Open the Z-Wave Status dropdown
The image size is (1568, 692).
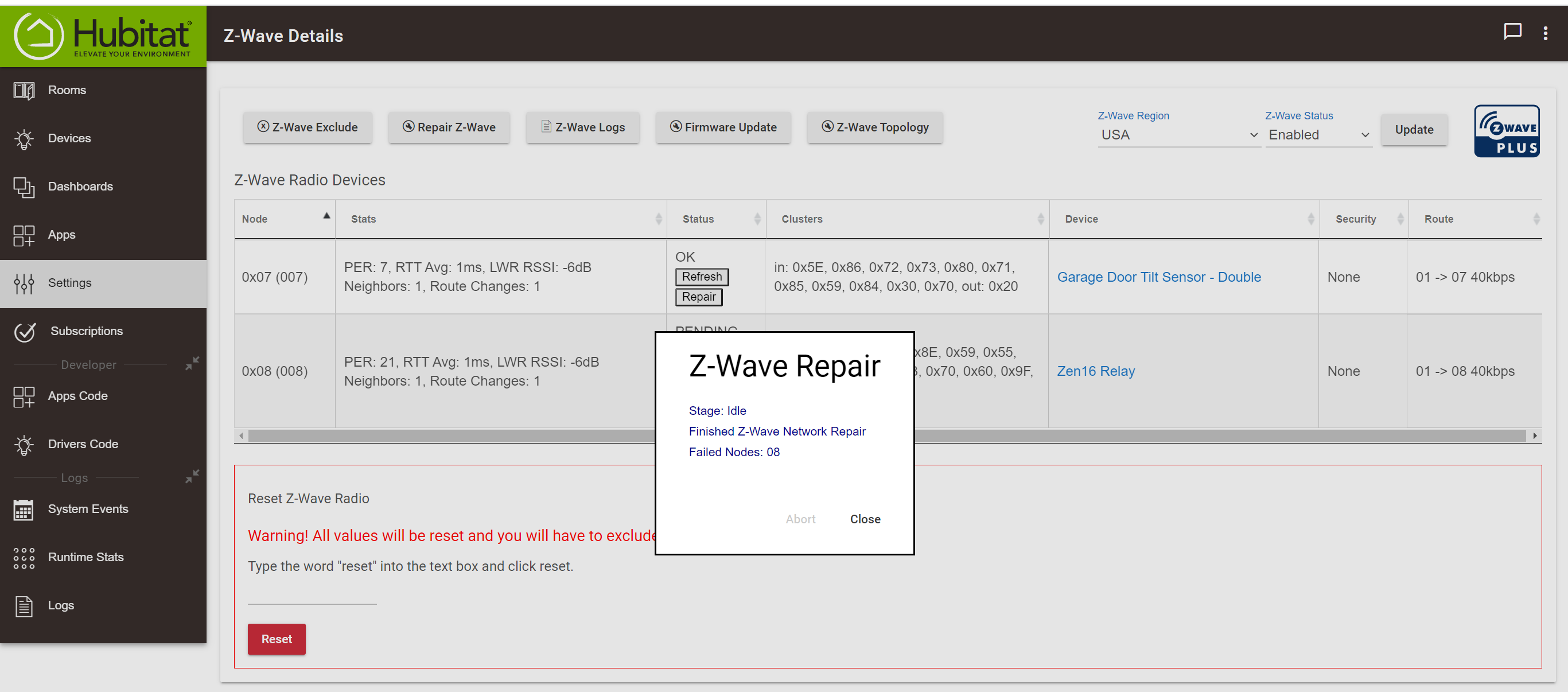pyautogui.click(x=1318, y=134)
